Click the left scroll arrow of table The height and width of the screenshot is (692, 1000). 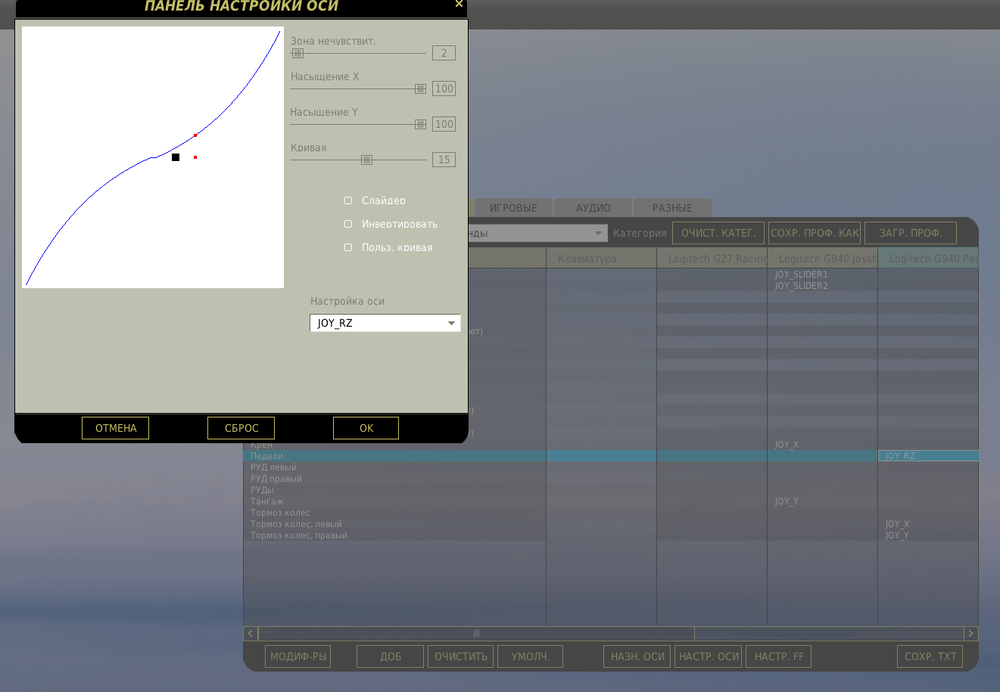250,633
